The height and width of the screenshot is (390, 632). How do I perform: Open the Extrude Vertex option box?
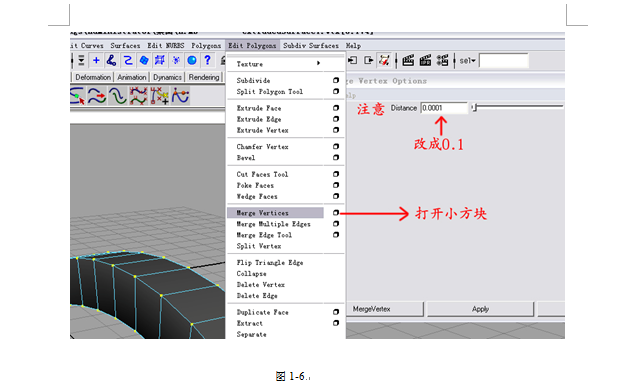click(336, 130)
